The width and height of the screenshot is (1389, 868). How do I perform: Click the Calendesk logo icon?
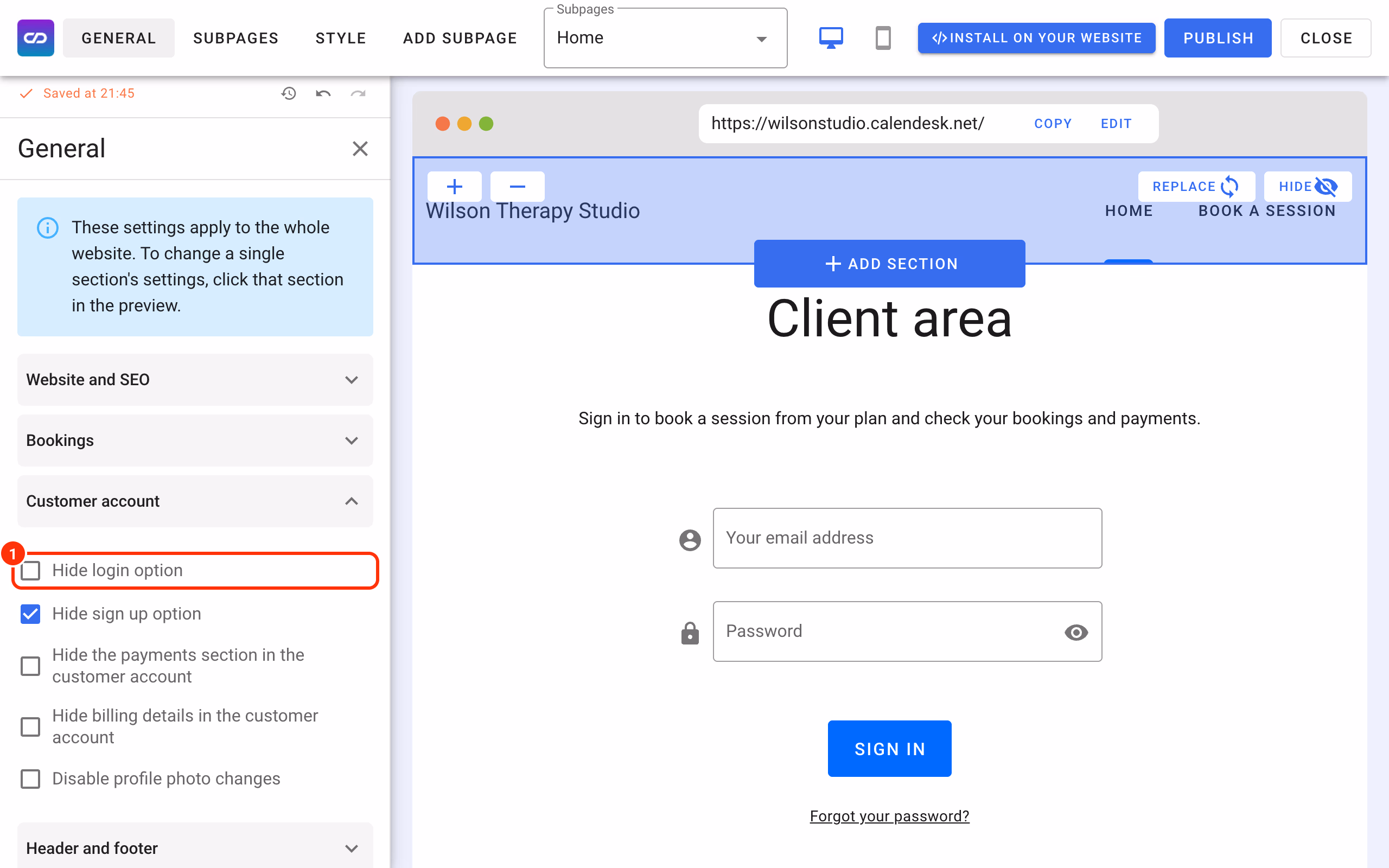click(36, 38)
